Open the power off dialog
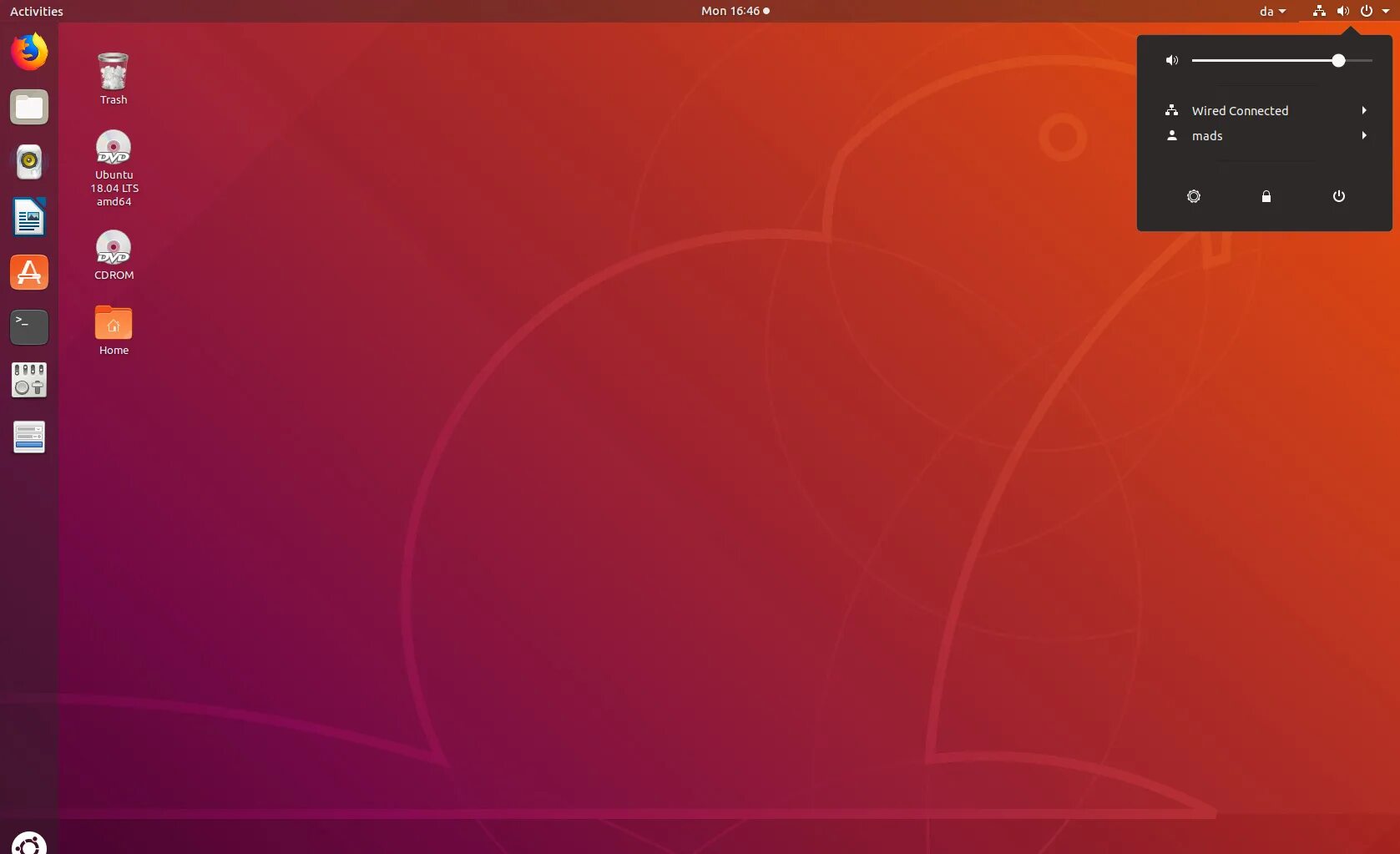Viewport: 1400px width, 854px height. click(1338, 196)
